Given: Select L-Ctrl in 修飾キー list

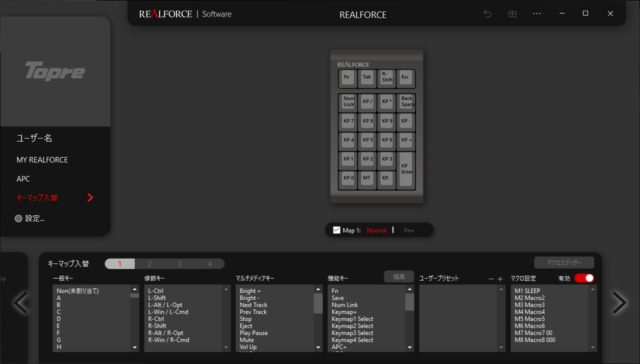Looking at the screenshot, I should [x=156, y=291].
